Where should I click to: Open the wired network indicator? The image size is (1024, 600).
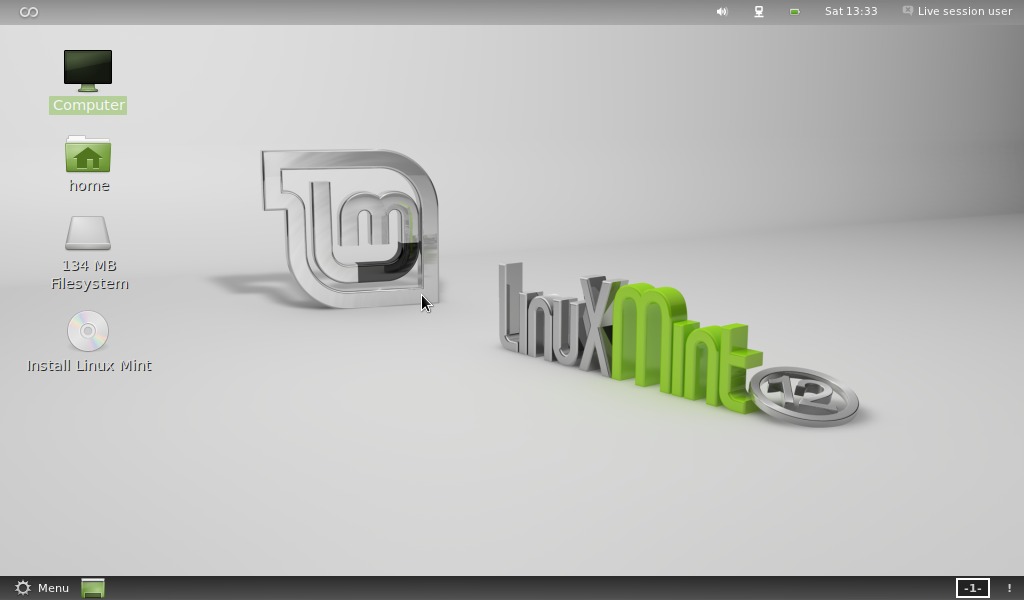click(x=759, y=12)
